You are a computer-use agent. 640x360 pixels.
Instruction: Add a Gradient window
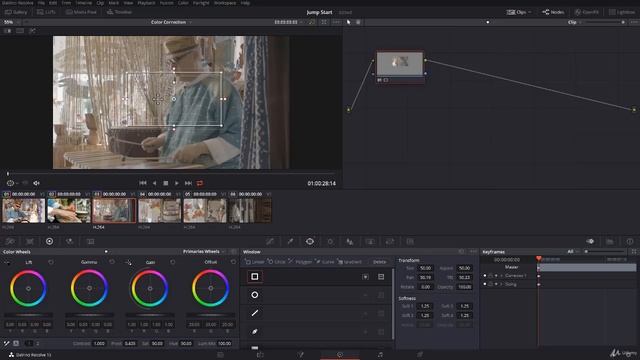click(x=350, y=262)
